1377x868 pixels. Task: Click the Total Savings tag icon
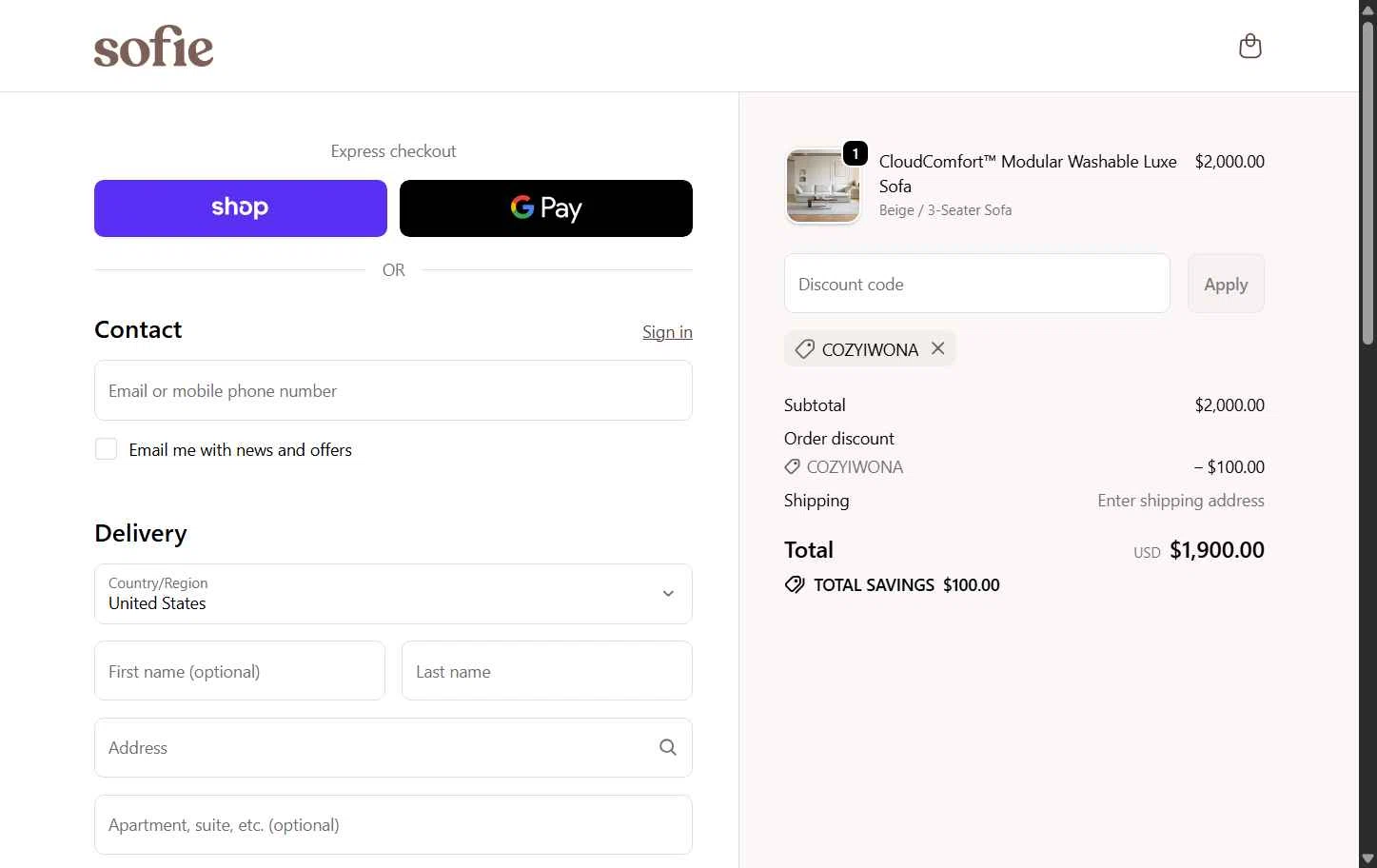tap(795, 584)
